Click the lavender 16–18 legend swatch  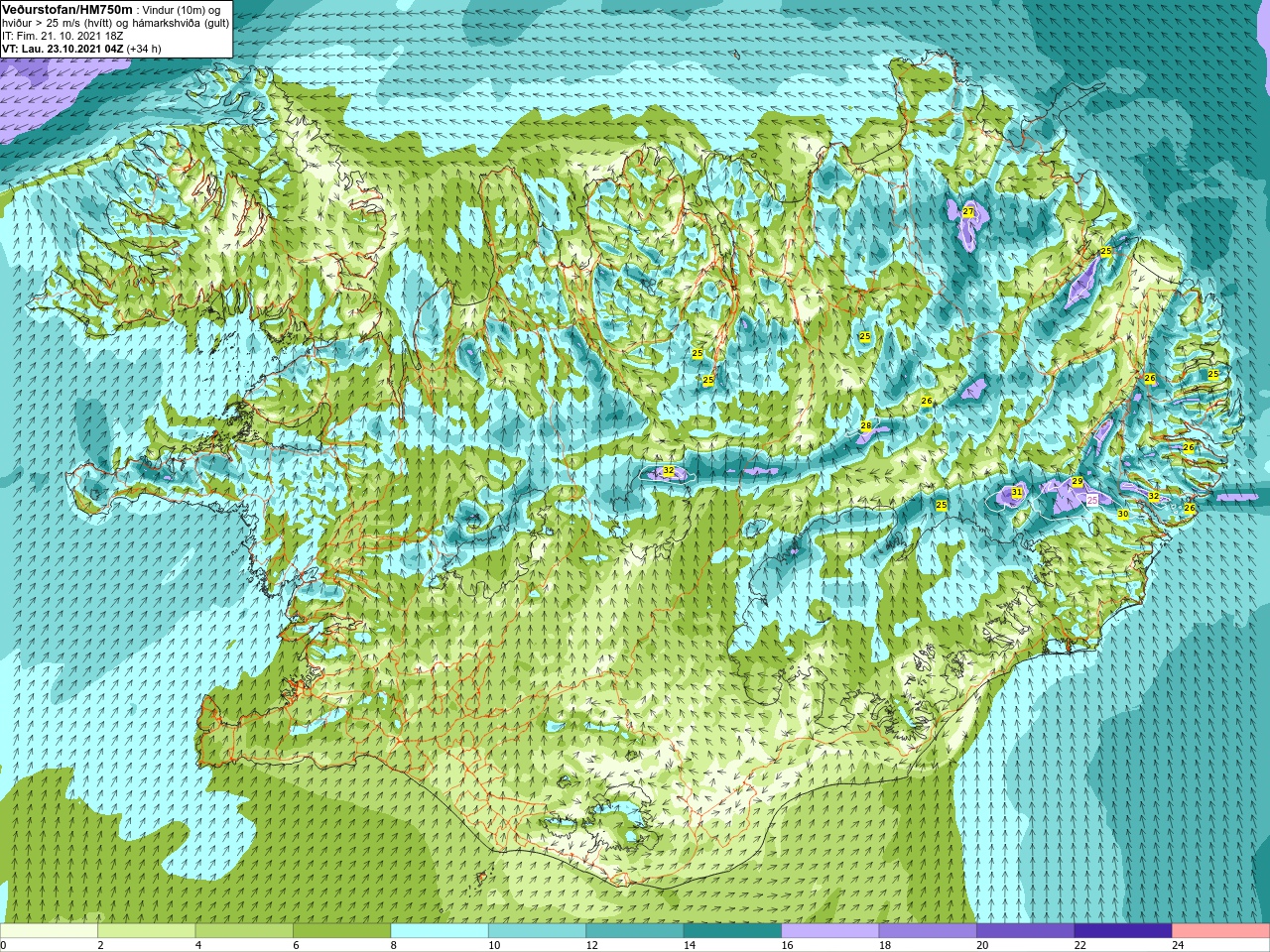830,930
